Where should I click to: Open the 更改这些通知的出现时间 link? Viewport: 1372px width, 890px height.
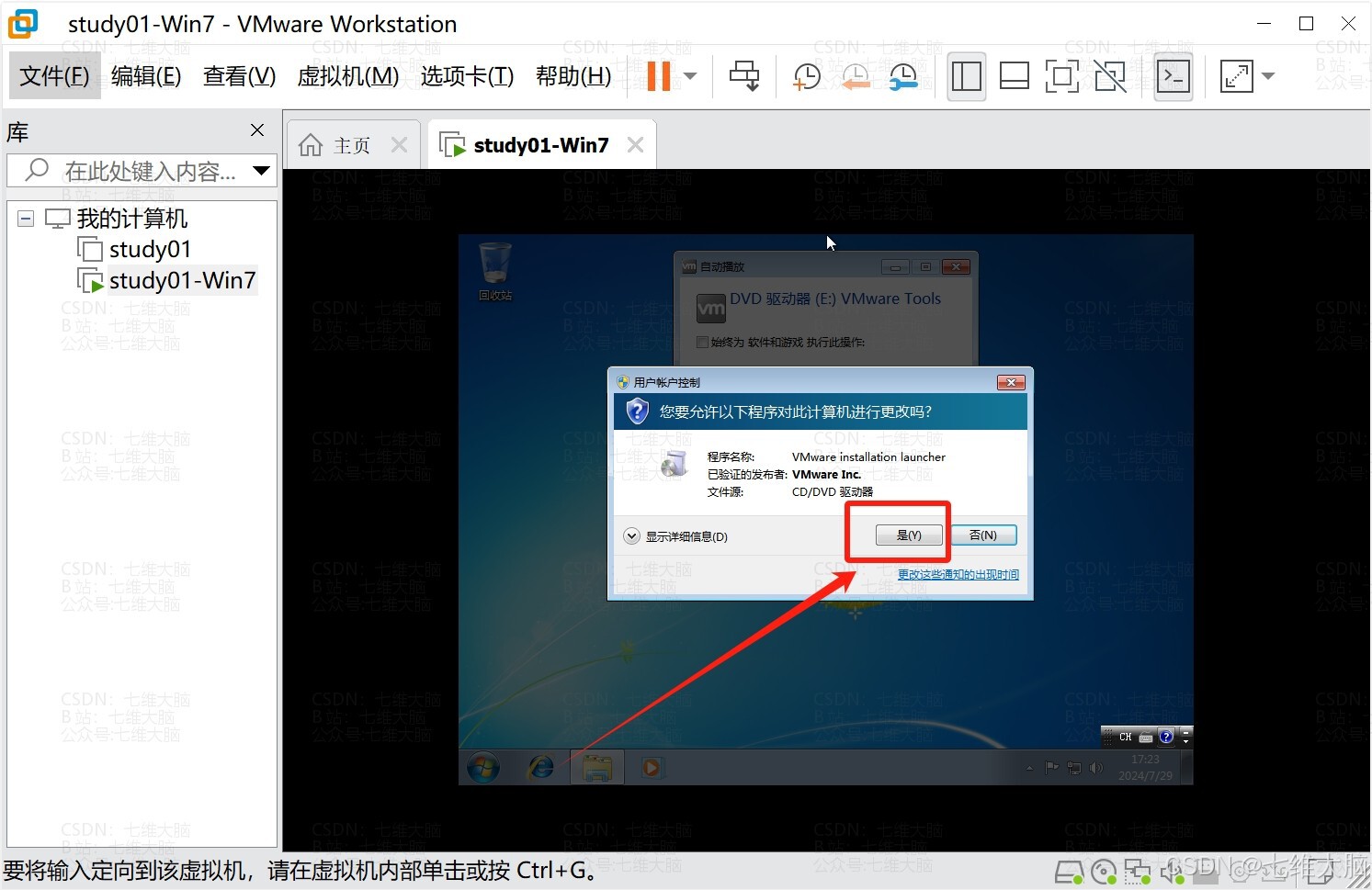coord(958,575)
